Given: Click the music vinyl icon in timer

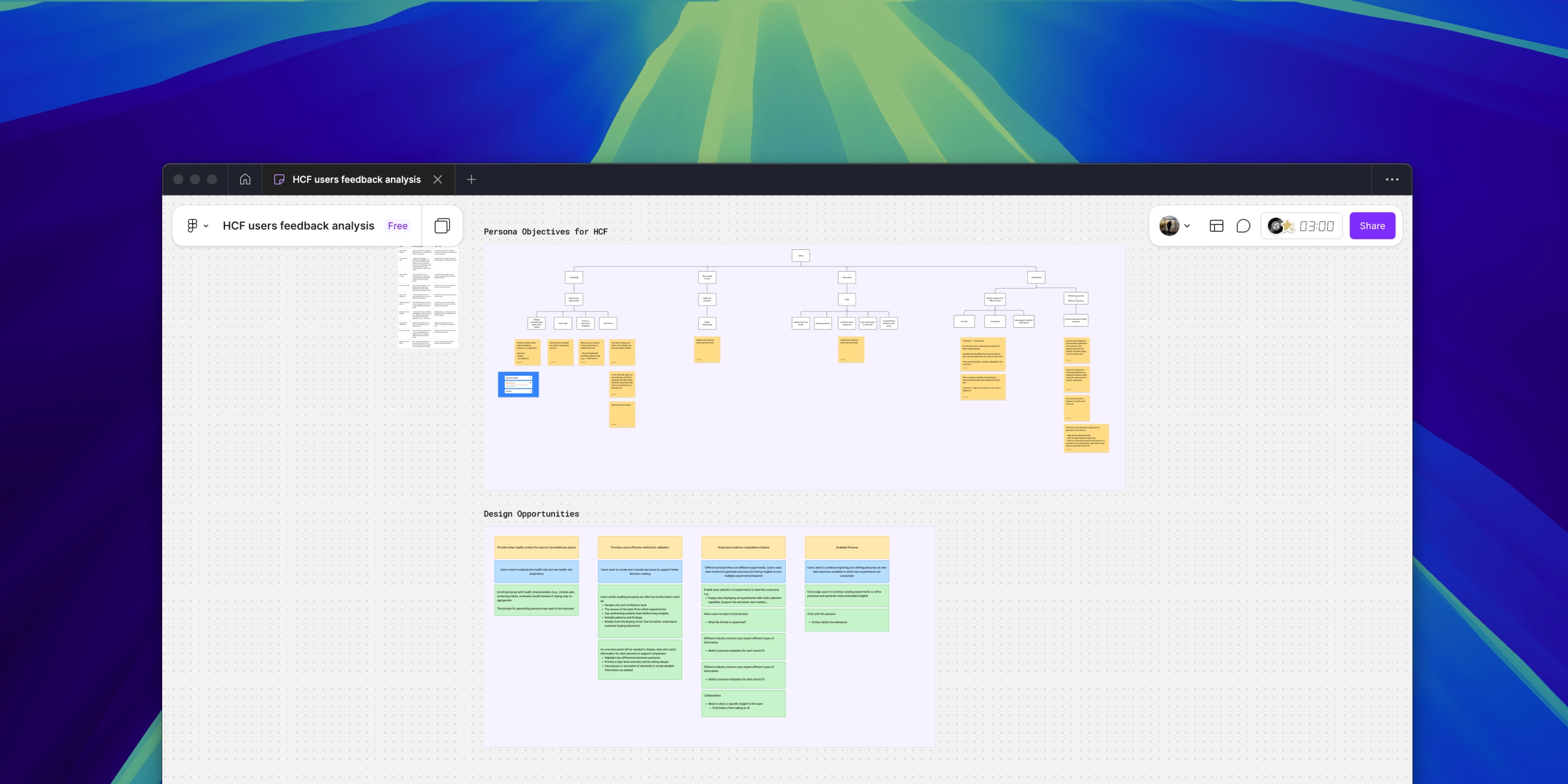Looking at the screenshot, I should [x=1275, y=226].
